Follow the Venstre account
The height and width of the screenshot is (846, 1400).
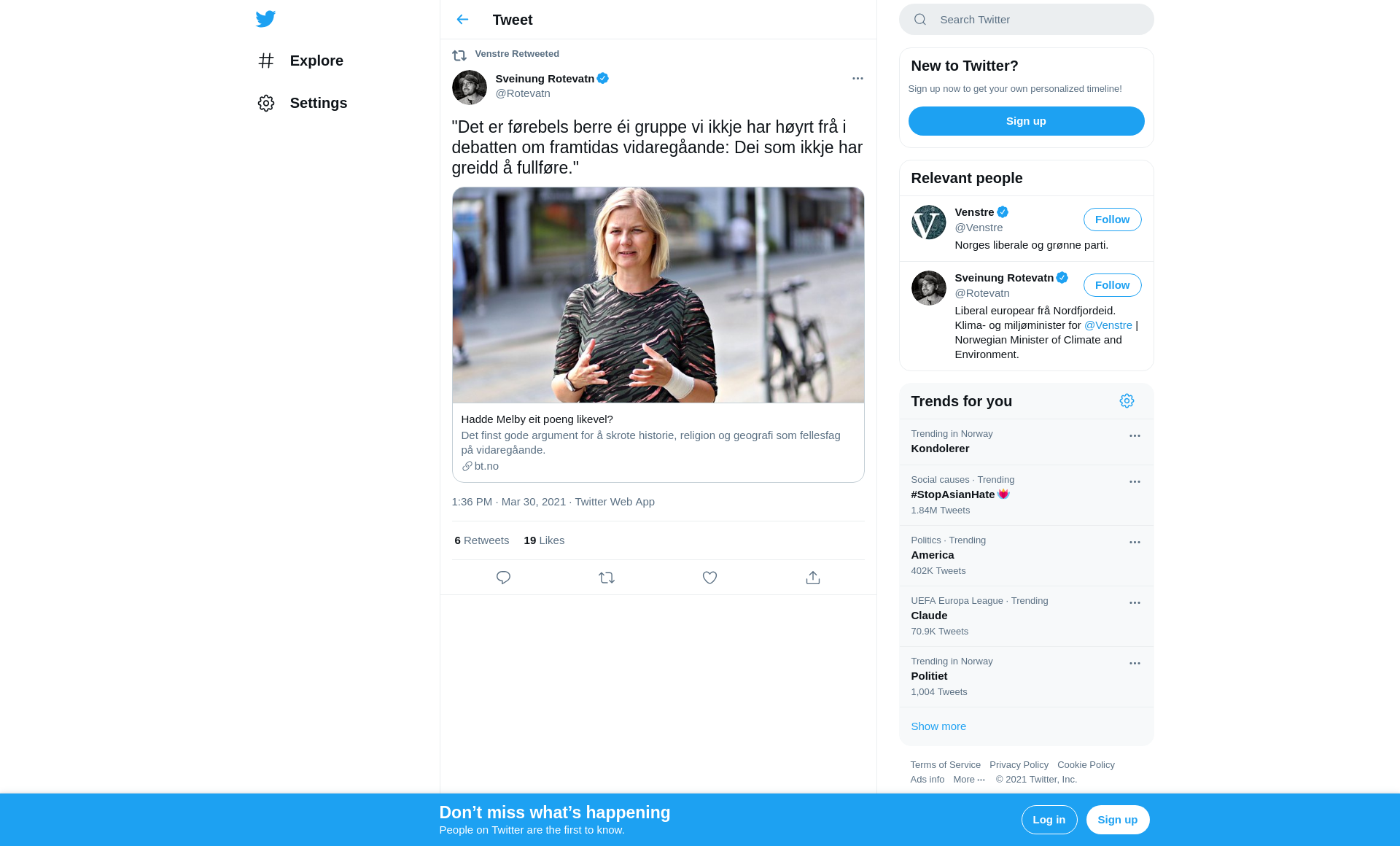pyautogui.click(x=1112, y=220)
